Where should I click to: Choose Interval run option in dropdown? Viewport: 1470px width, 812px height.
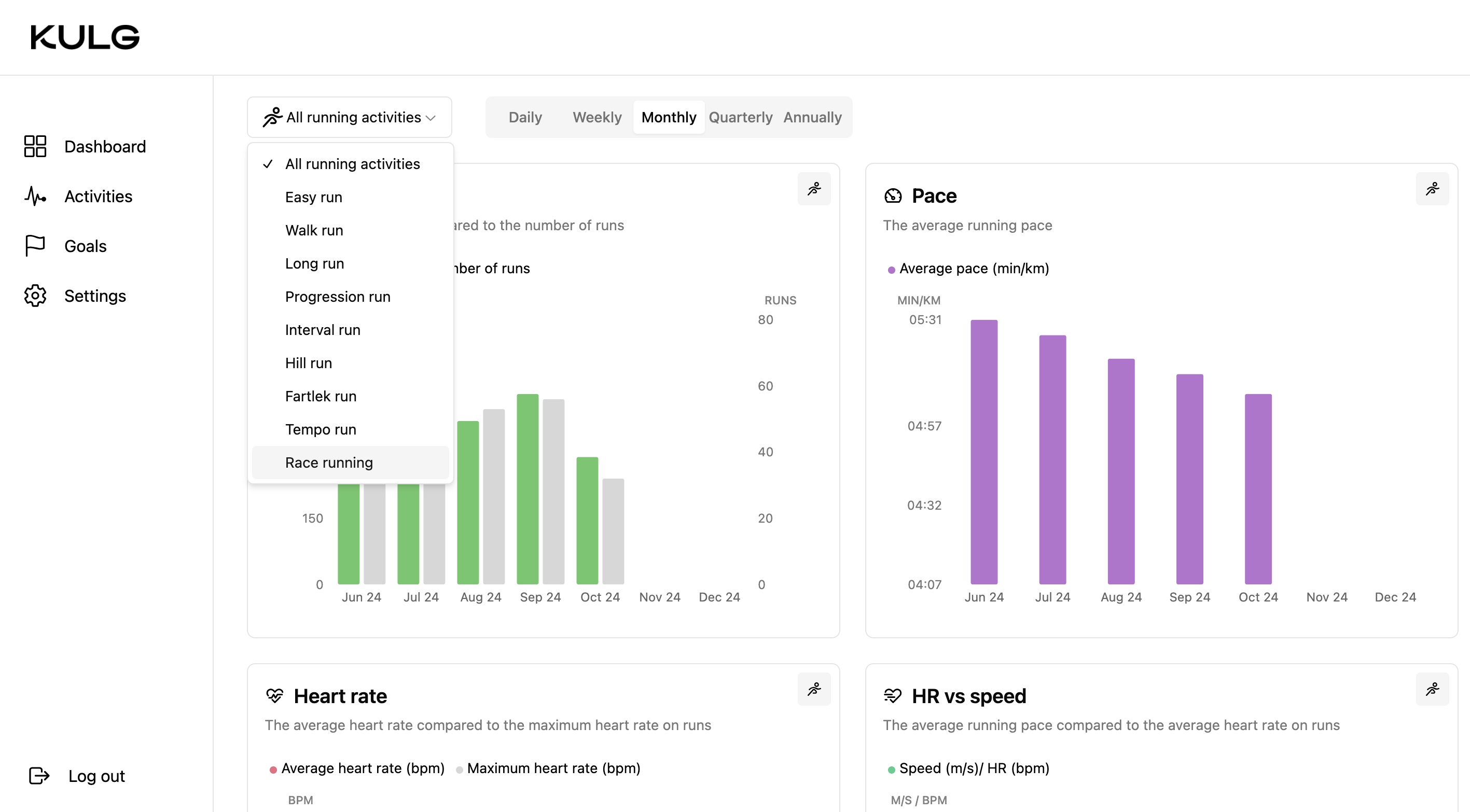[323, 330]
